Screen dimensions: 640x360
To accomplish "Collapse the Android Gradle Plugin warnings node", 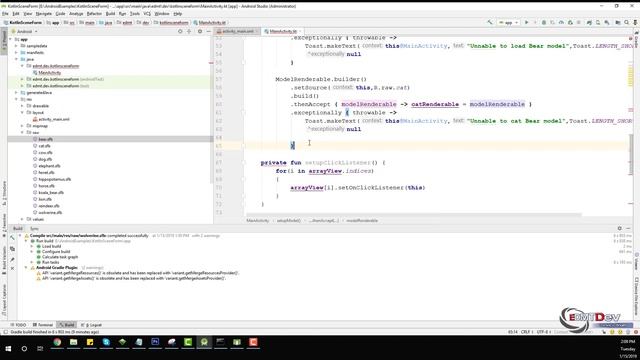I will [26, 268].
